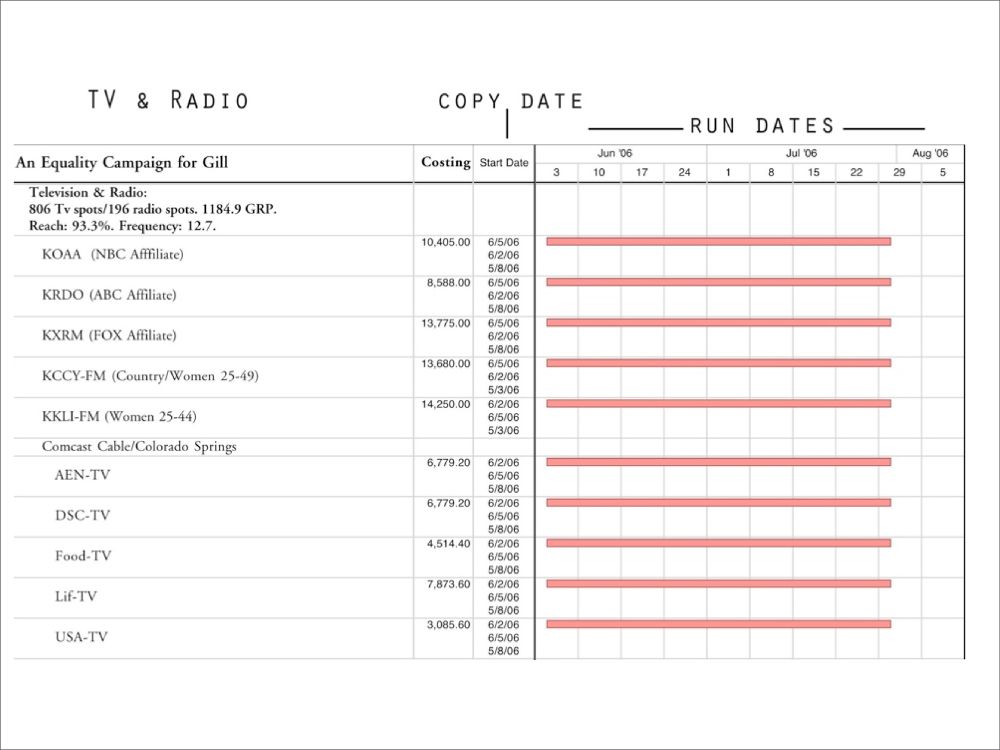Image resolution: width=1000 pixels, height=750 pixels.
Task: Click the Reach: 93.3%. Frequency: 12.7. line
Action: pyautogui.click(x=122, y=226)
